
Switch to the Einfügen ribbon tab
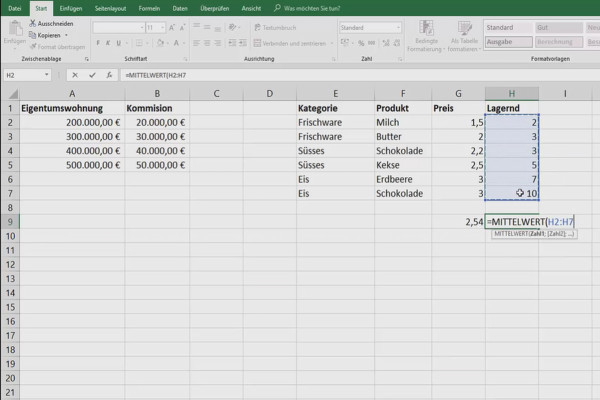point(71,8)
